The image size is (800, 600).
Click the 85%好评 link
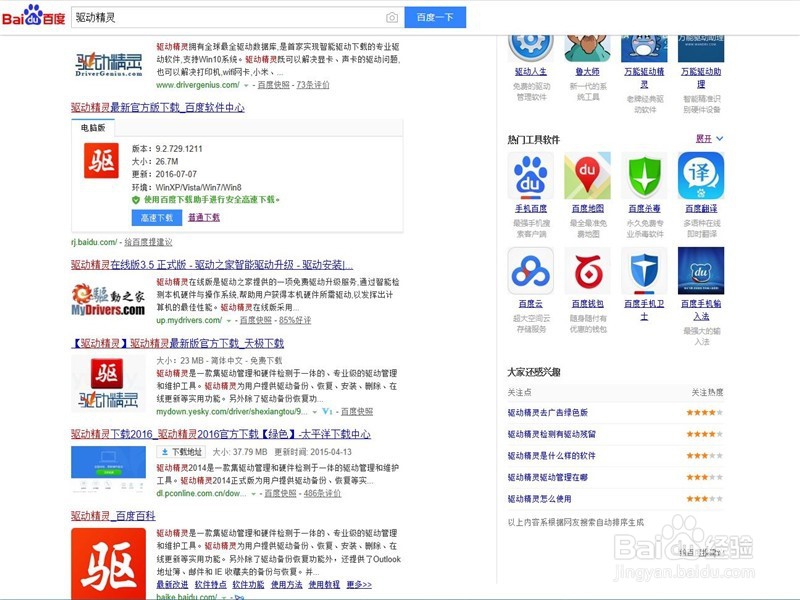(x=295, y=320)
